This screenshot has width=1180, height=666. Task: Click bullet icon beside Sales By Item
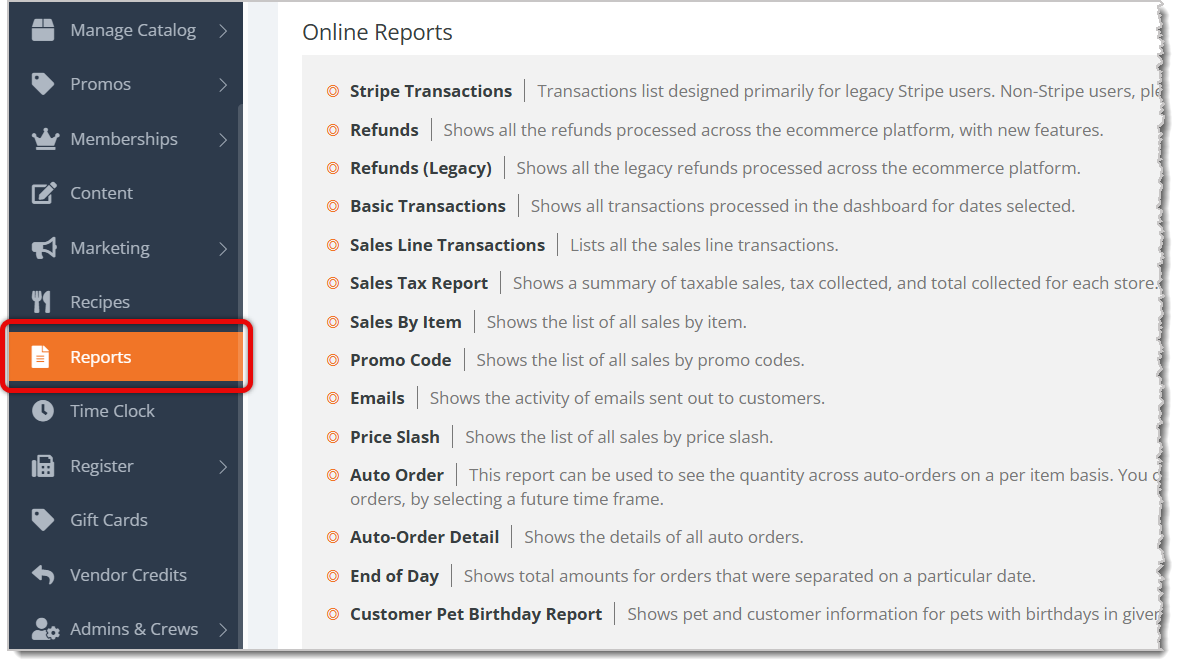coord(333,322)
